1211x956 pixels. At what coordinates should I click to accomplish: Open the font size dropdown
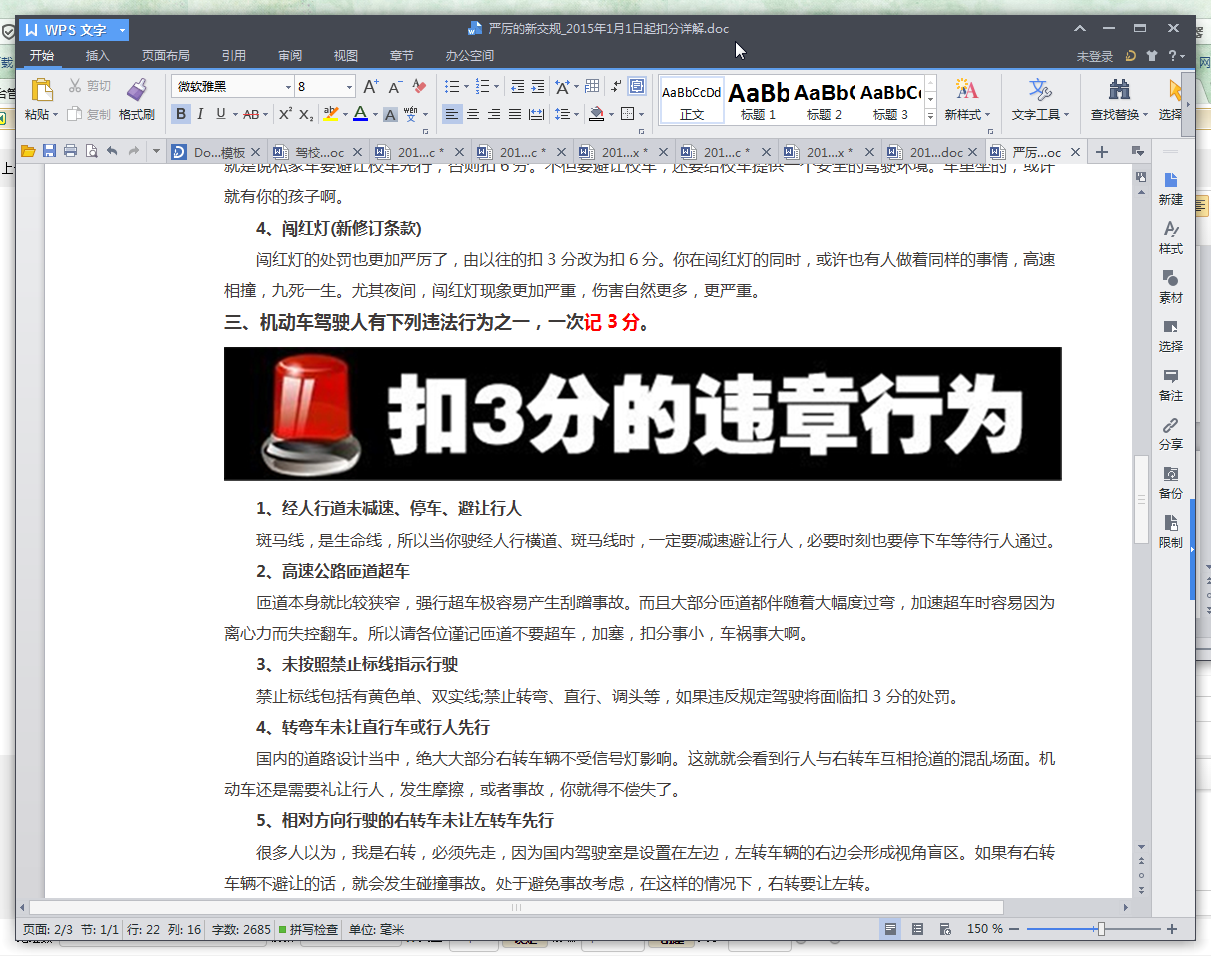[349, 87]
